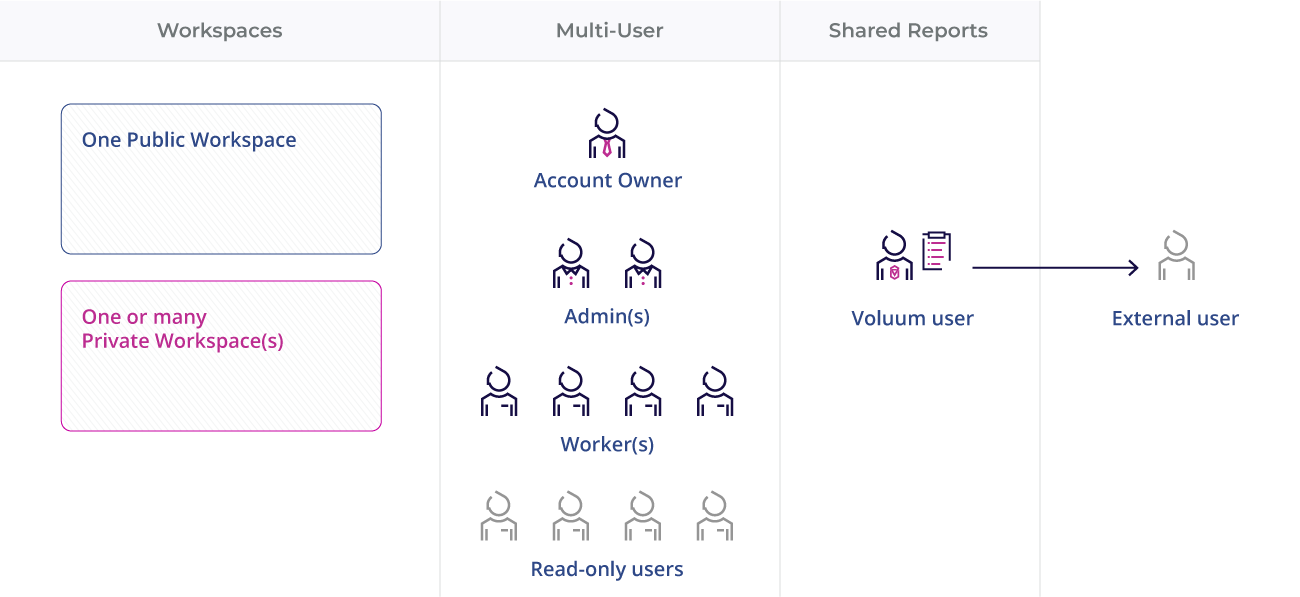
Task: Click the Worker(s) label text
Action: point(606,443)
